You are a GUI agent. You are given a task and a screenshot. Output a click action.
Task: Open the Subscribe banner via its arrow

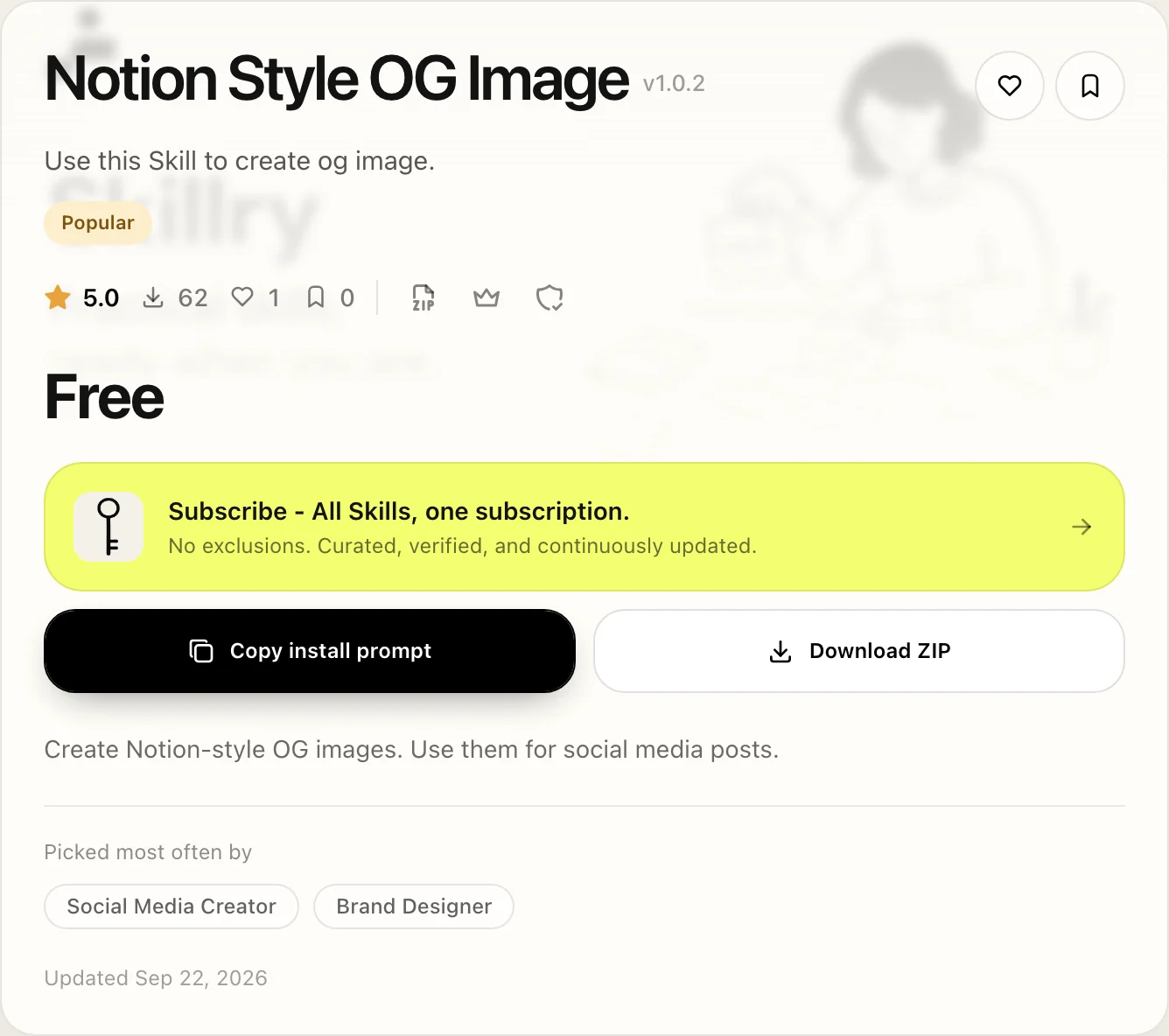(x=1081, y=527)
